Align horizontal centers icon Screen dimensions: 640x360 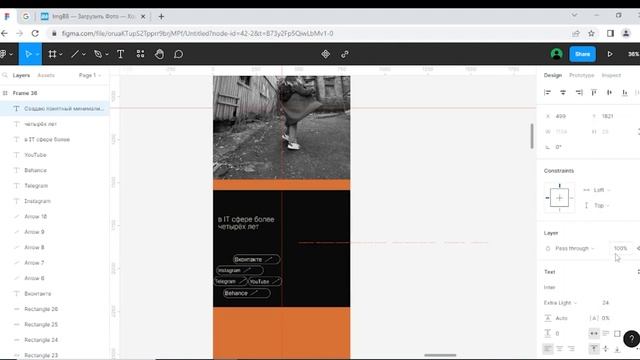coord(563,93)
